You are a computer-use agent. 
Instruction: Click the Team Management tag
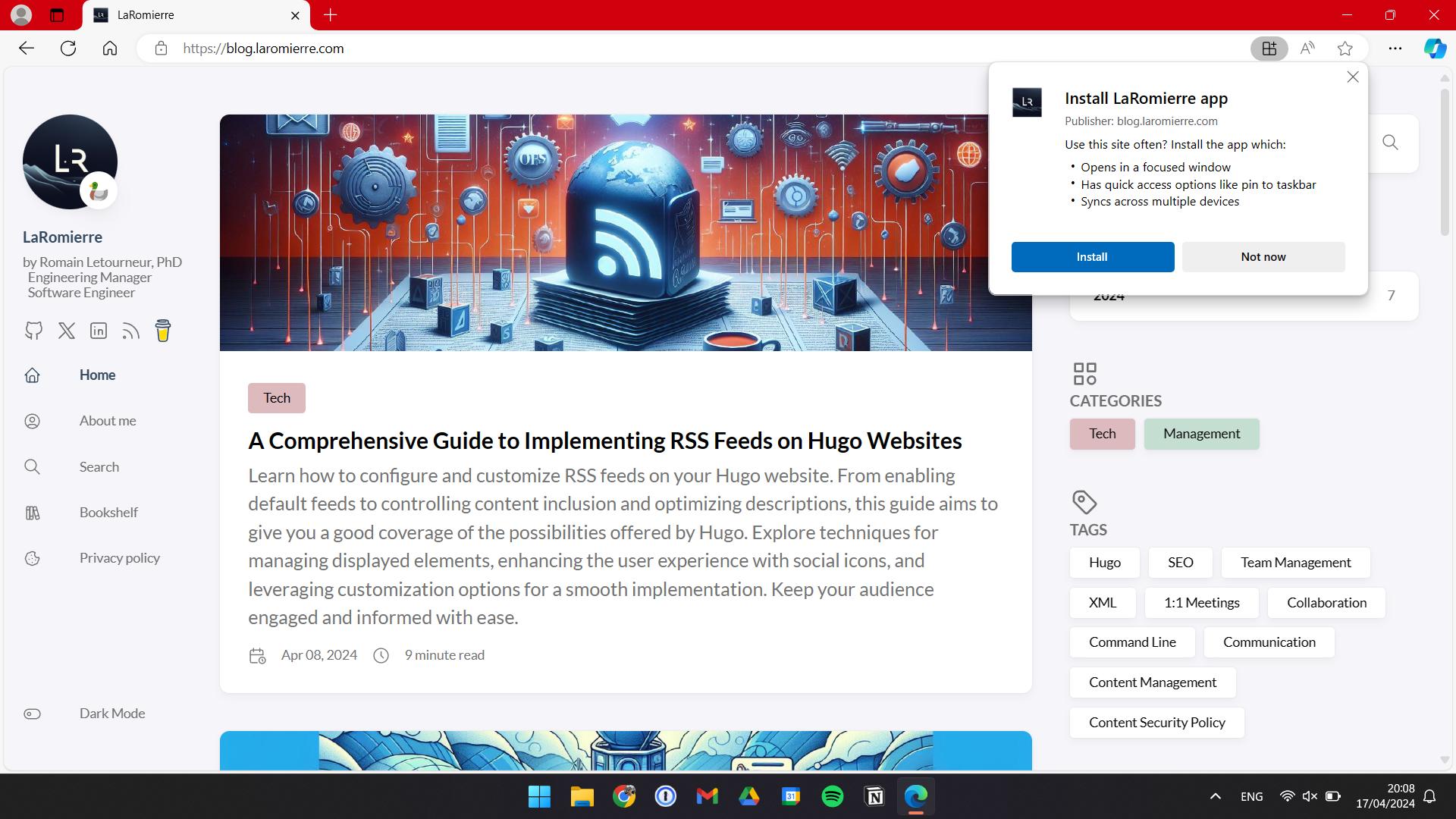click(1296, 562)
